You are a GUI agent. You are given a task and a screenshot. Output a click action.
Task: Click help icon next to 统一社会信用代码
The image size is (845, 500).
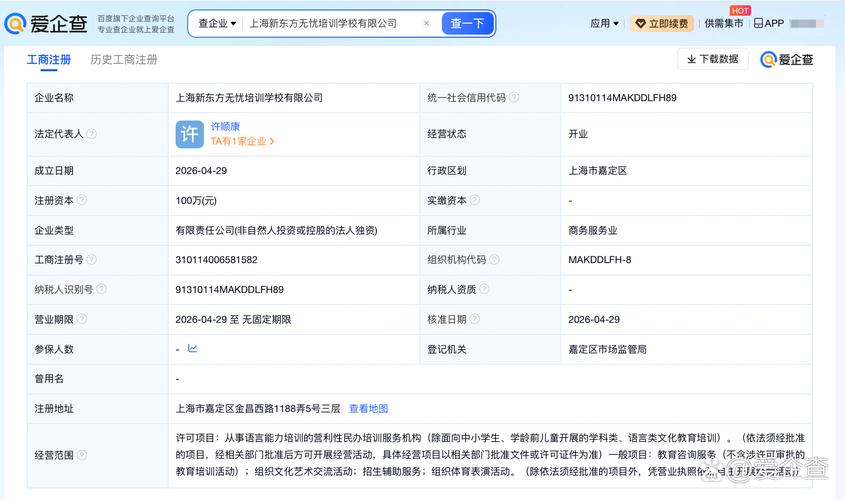click(514, 98)
